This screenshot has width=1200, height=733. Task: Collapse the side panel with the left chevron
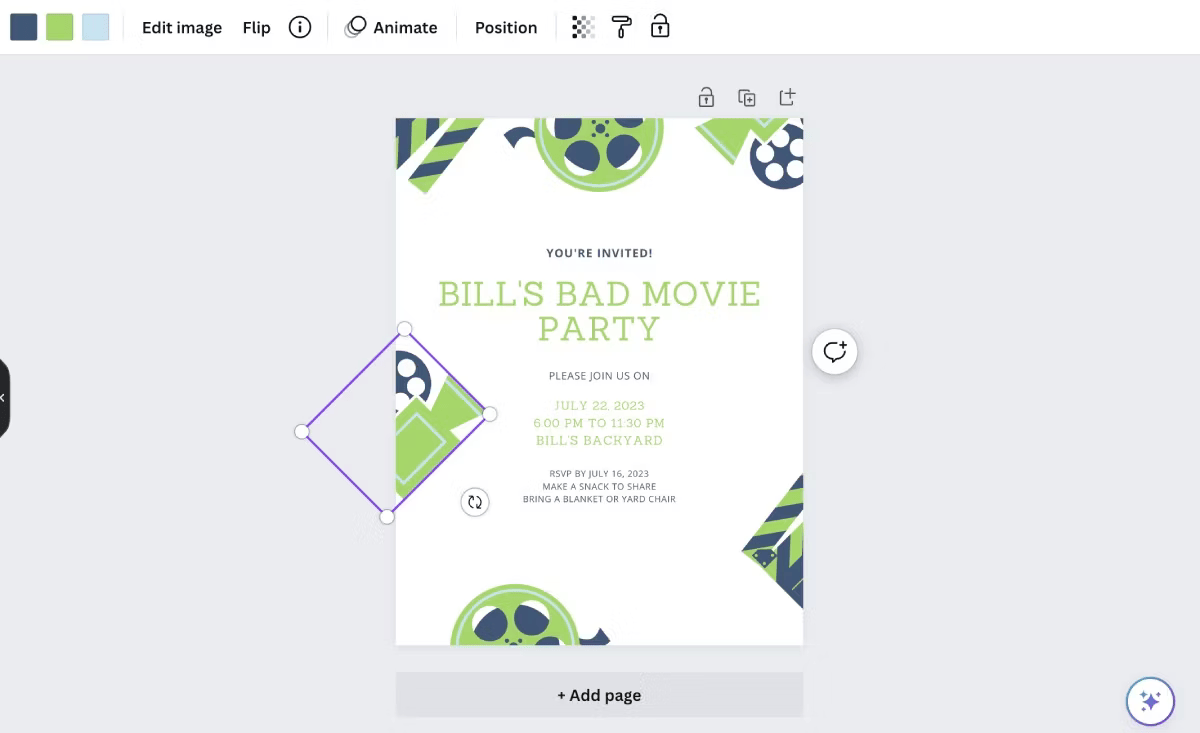point(4,397)
